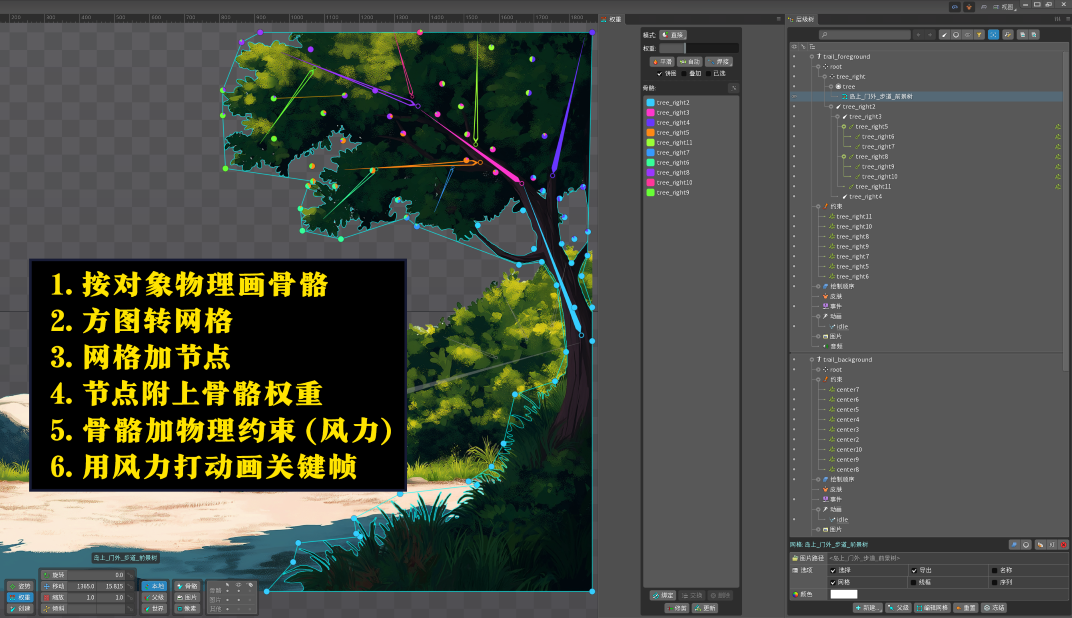The width and height of the screenshot is (1072, 618).
Task: Click the search field in the tree panel
Action: (x=864, y=35)
